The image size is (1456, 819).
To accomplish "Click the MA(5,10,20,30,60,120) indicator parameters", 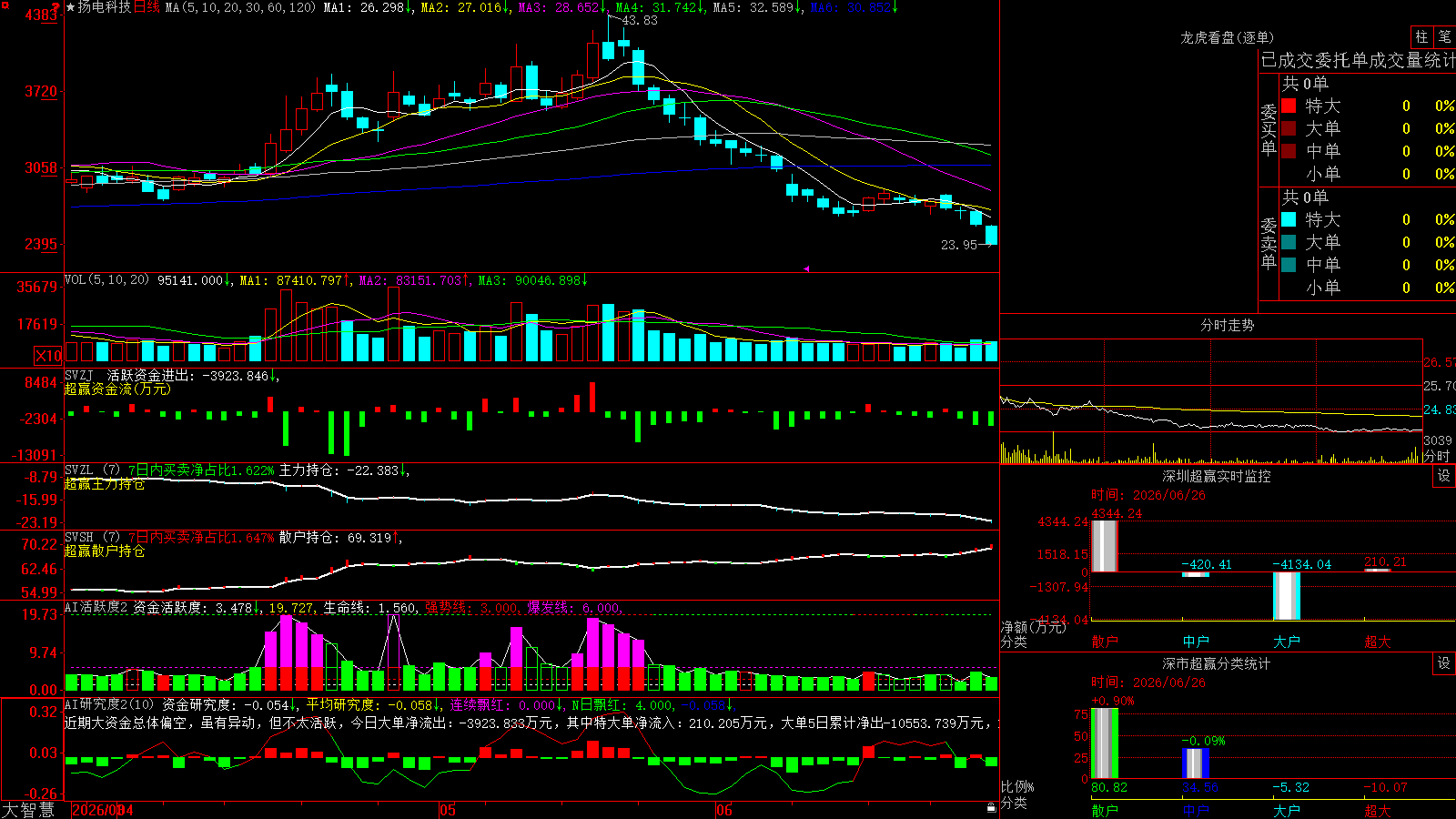I will point(241,7).
